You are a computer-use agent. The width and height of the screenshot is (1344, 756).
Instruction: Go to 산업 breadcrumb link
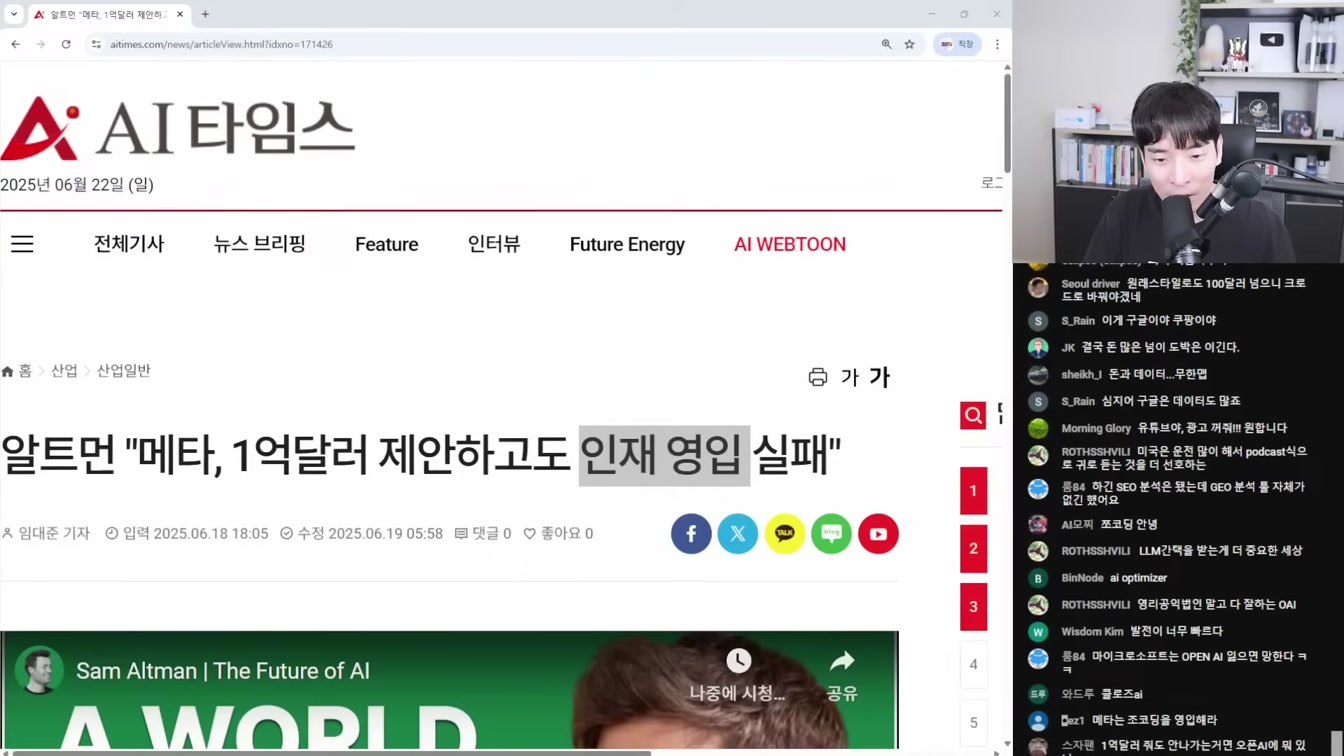[64, 371]
